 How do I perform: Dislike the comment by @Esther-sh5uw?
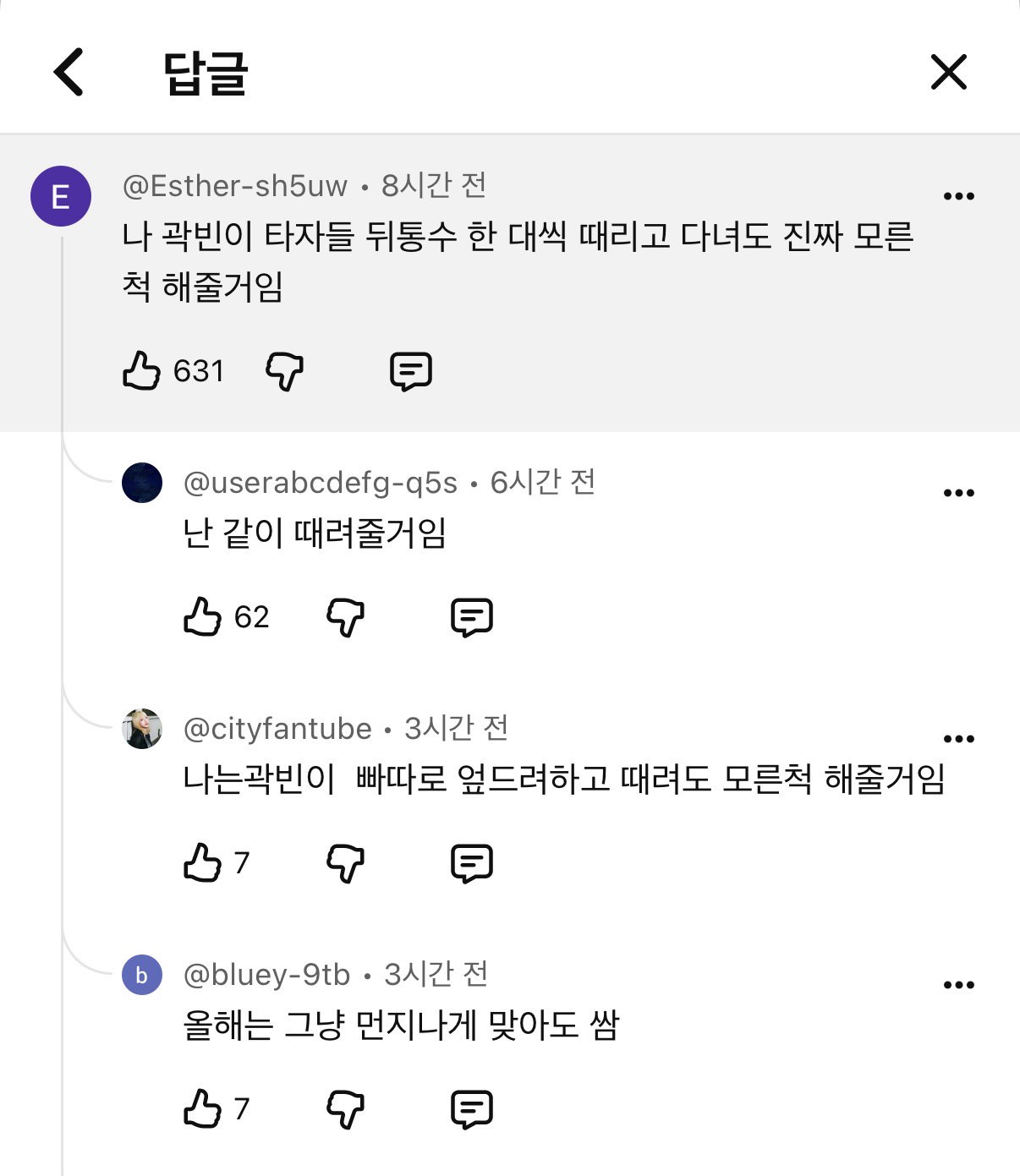(284, 371)
